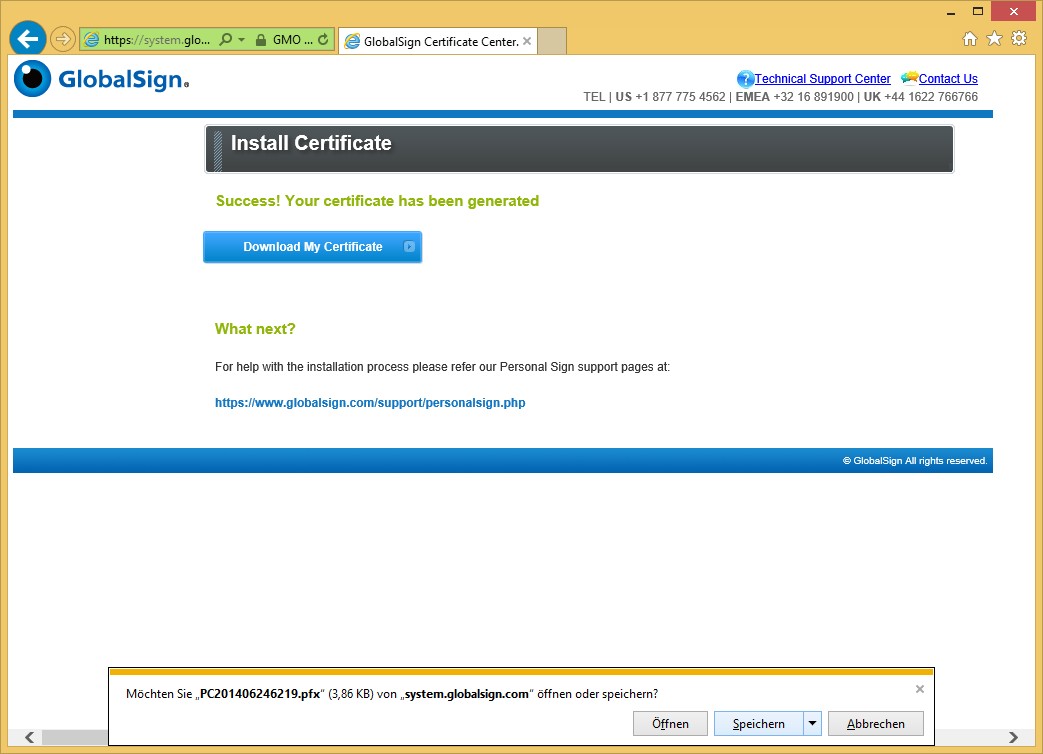Click the horizontal scrollbar right arrow

(x=1013, y=737)
